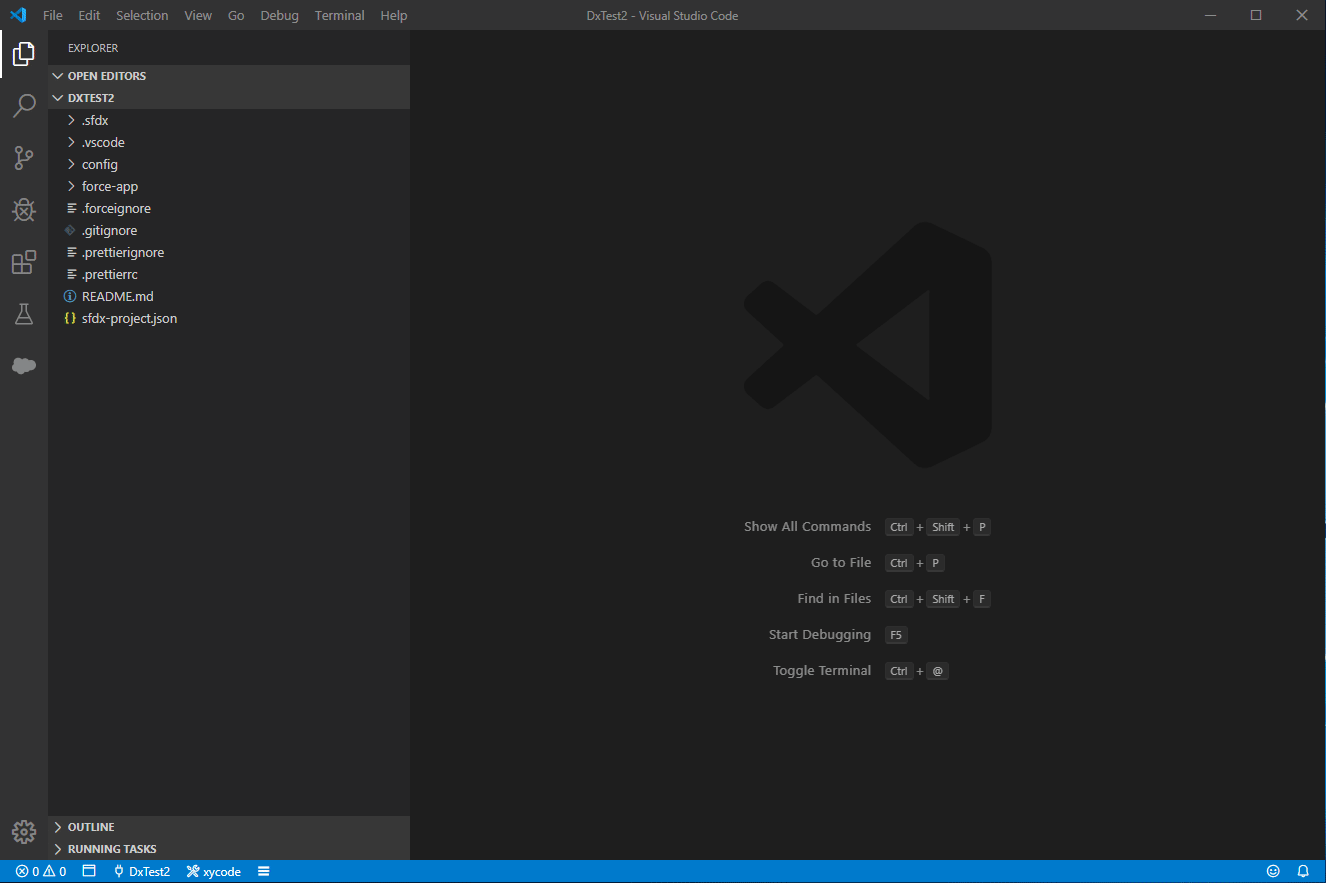
Task: Open the Edit menu
Action: pos(89,15)
